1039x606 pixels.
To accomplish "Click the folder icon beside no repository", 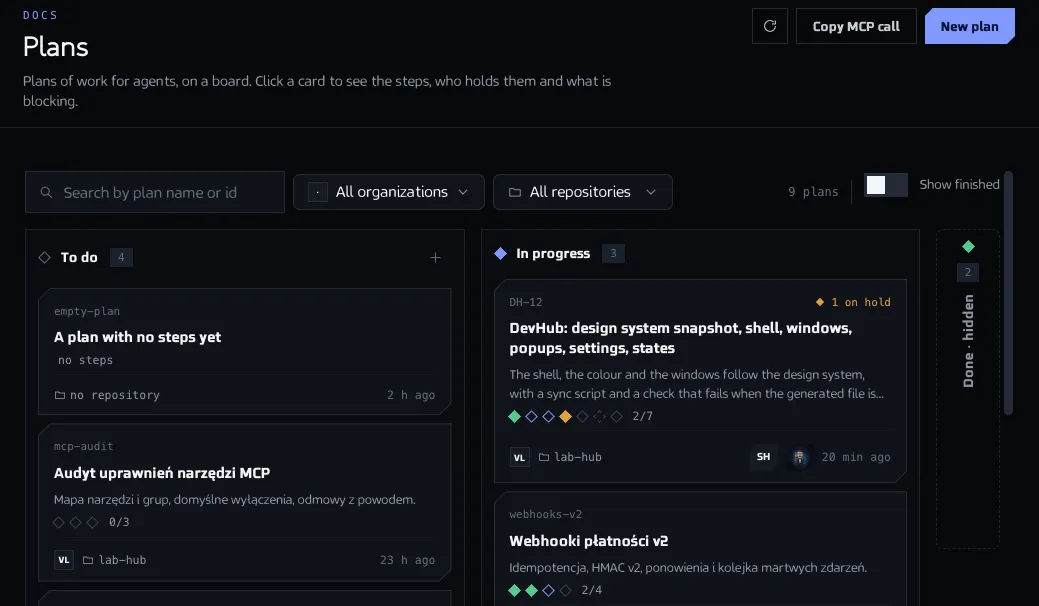I will click(60, 395).
